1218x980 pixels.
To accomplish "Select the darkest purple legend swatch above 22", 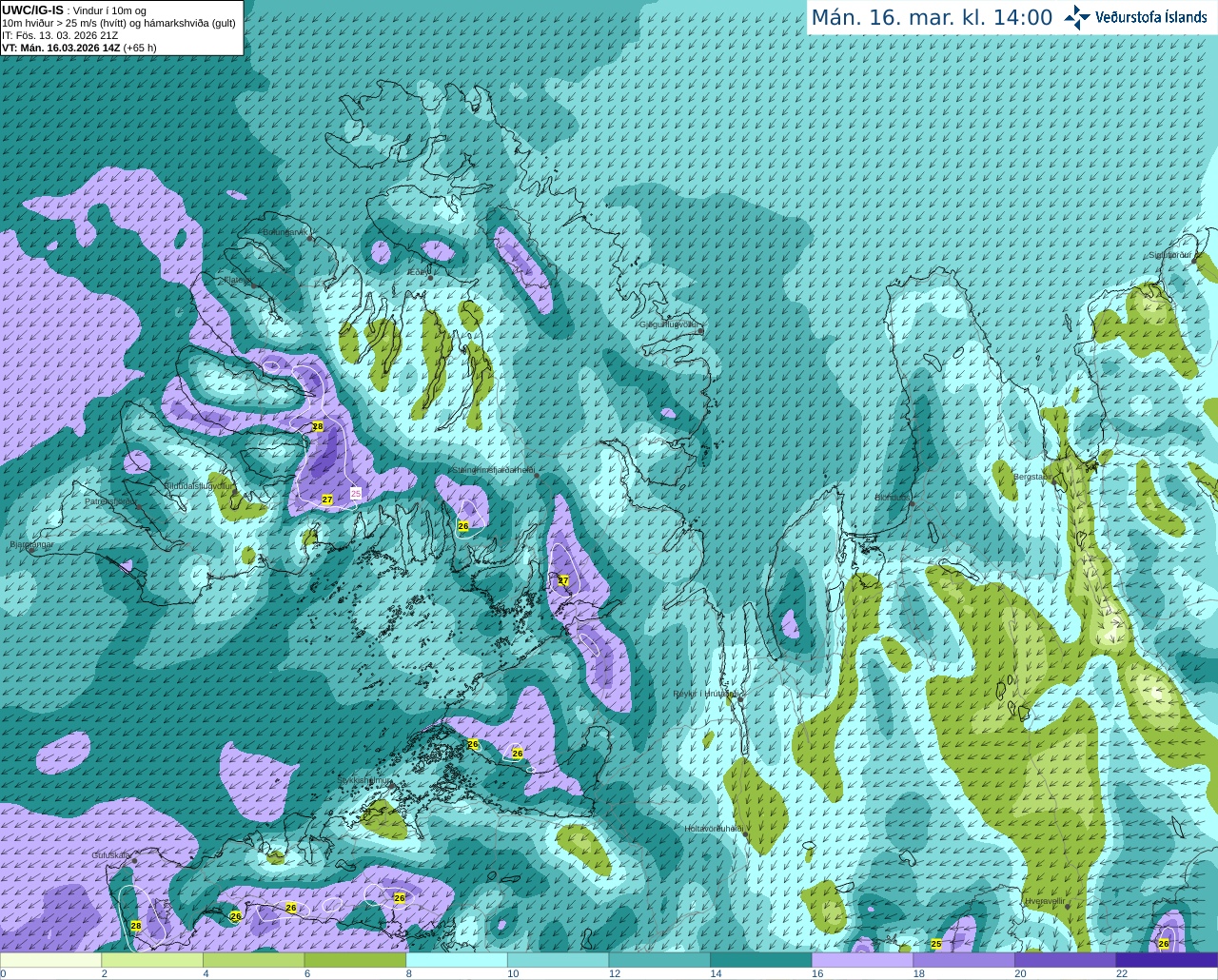I will tap(1167, 960).
